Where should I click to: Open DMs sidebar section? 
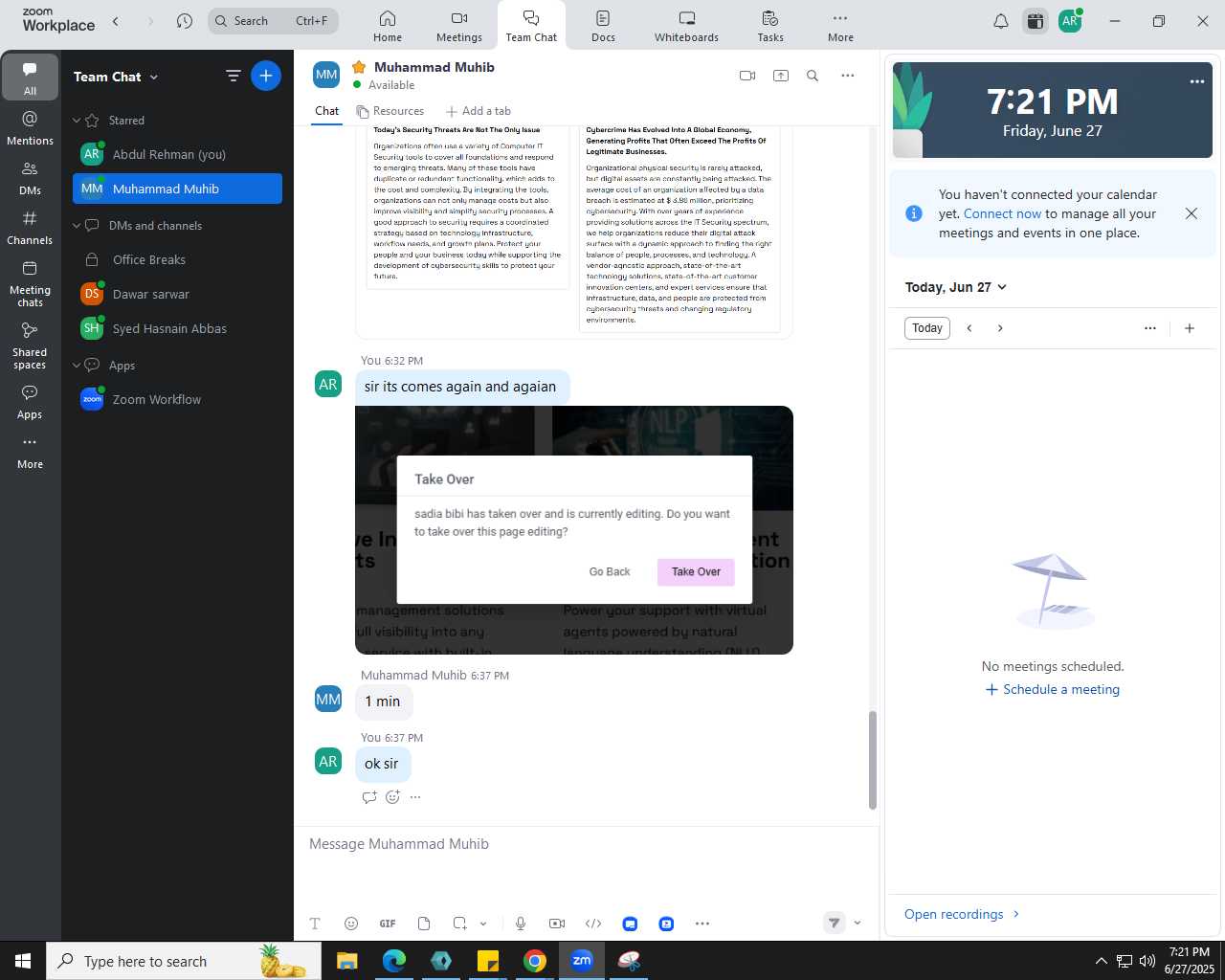coord(30,177)
